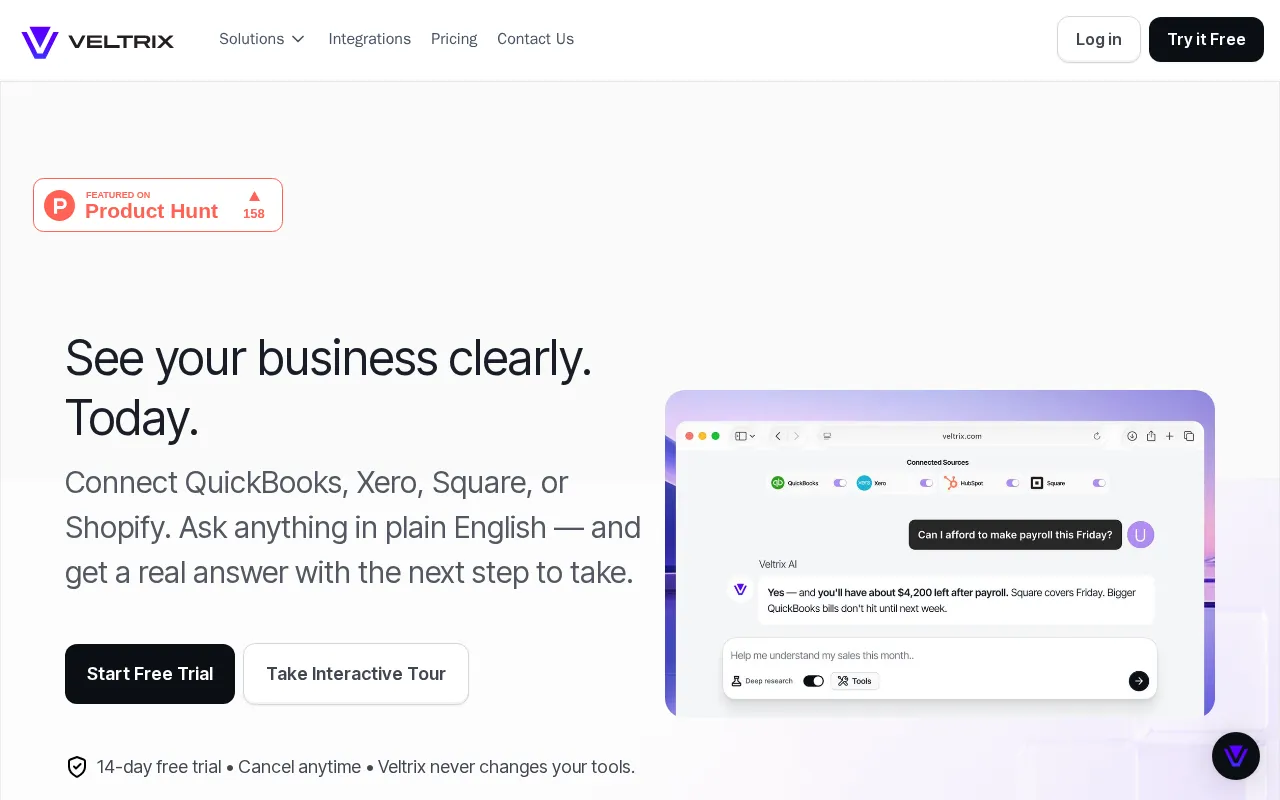Click the share icon in the demo browser
The height and width of the screenshot is (800, 1280).
coord(1151,436)
